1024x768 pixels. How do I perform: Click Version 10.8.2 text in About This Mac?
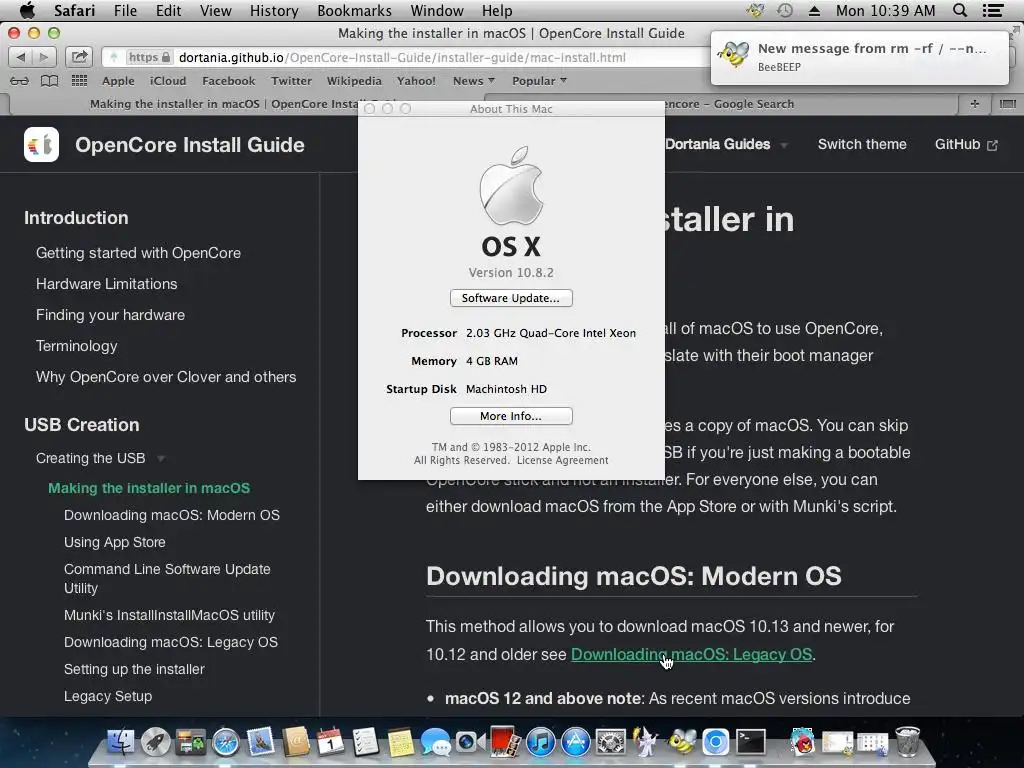pyautogui.click(x=511, y=272)
